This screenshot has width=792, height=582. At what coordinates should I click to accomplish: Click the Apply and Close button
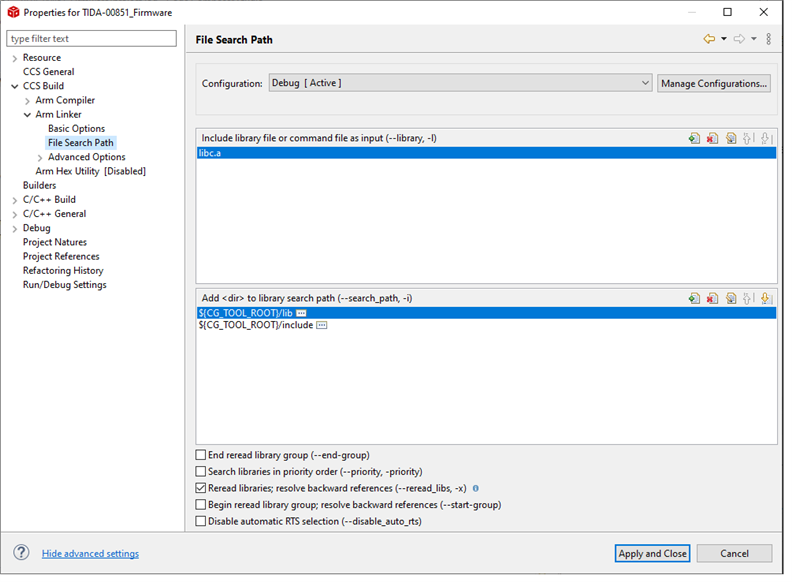[x=652, y=553]
